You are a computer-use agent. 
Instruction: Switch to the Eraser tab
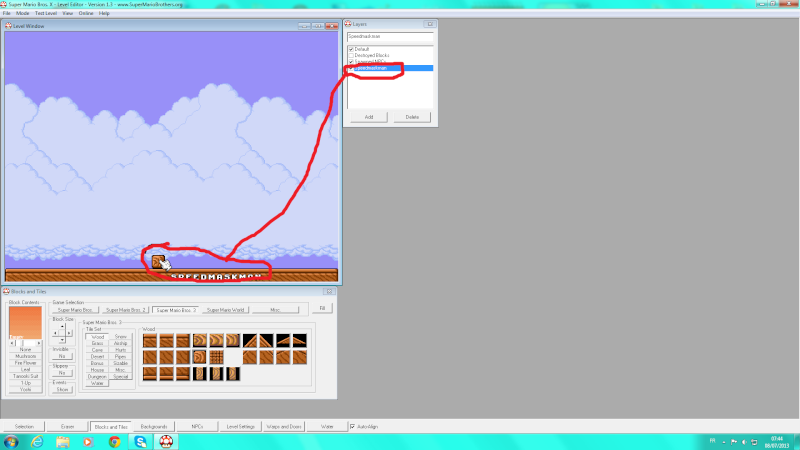click(x=67, y=427)
